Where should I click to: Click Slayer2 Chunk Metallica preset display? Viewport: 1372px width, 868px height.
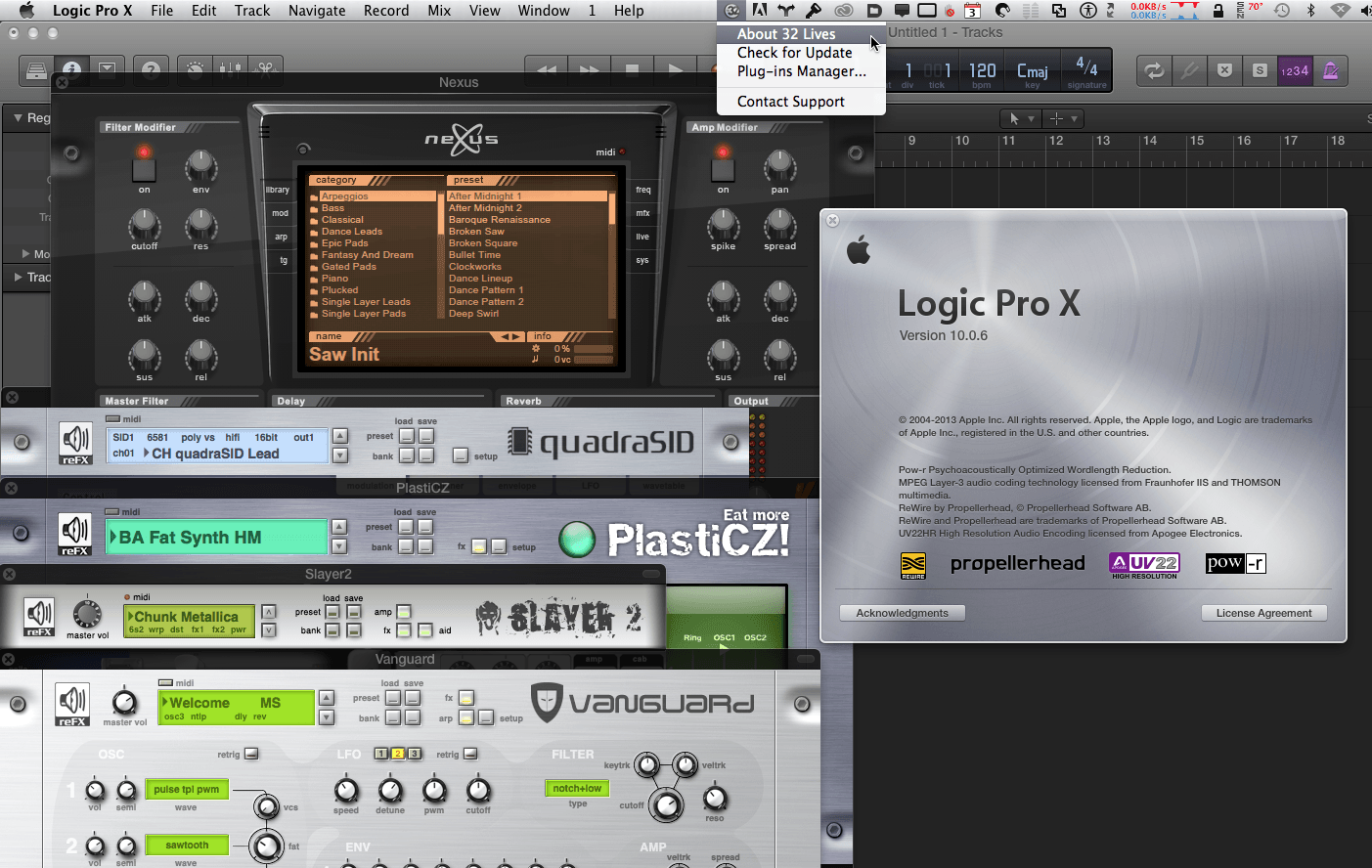[x=190, y=621]
